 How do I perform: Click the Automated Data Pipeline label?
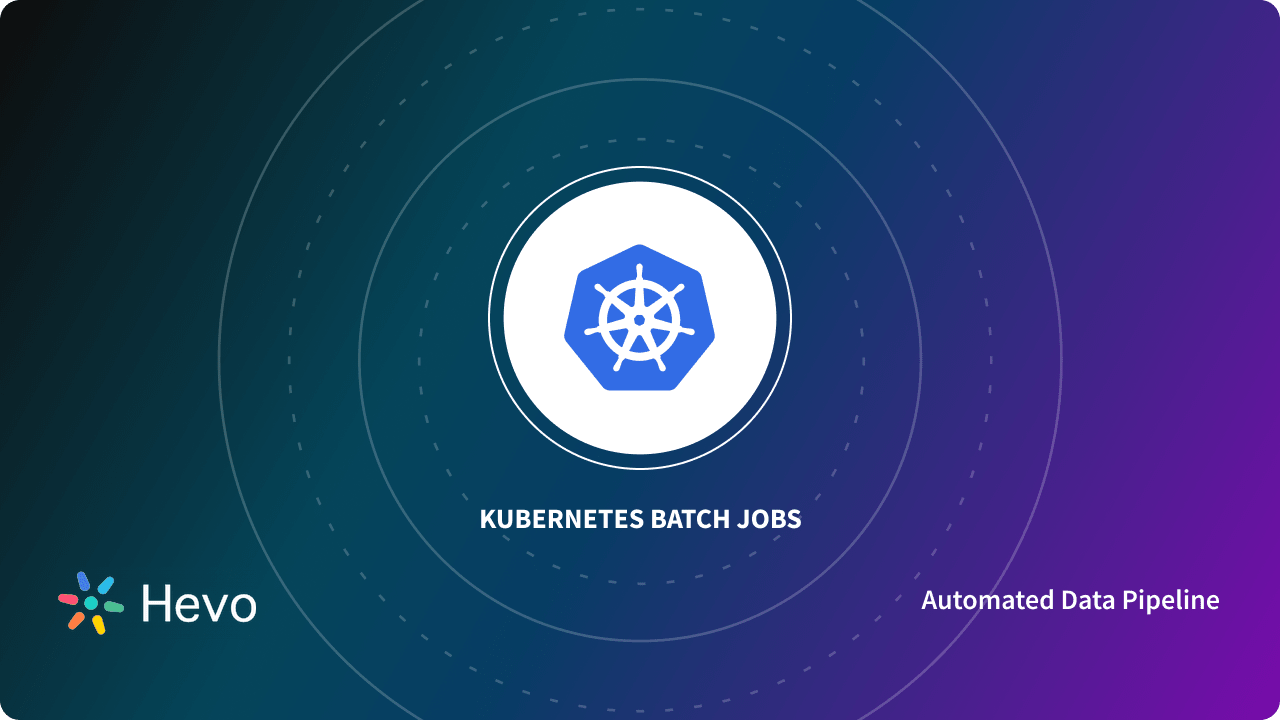pos(1071,601)
